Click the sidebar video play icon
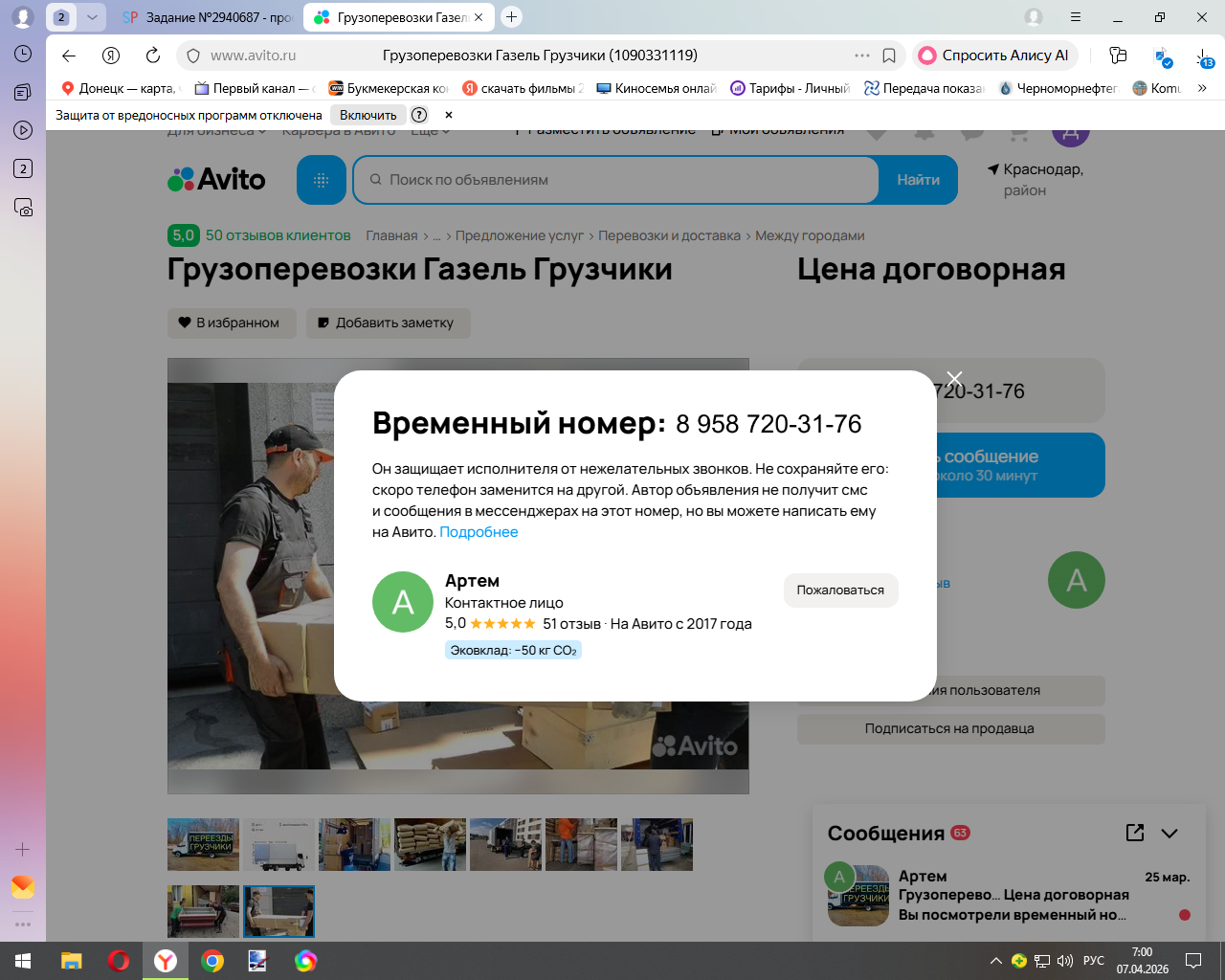Screen dimensions: 1225x980 click(x=23, y=130)
